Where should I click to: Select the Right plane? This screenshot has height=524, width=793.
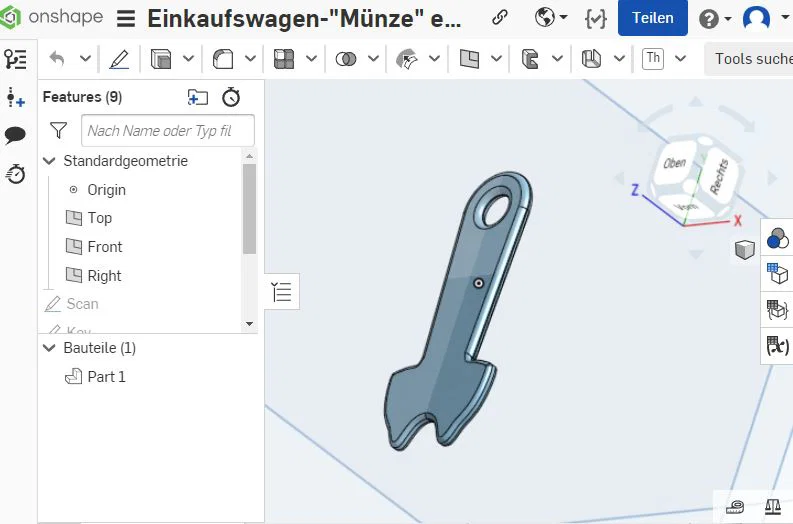click(104, 276)
